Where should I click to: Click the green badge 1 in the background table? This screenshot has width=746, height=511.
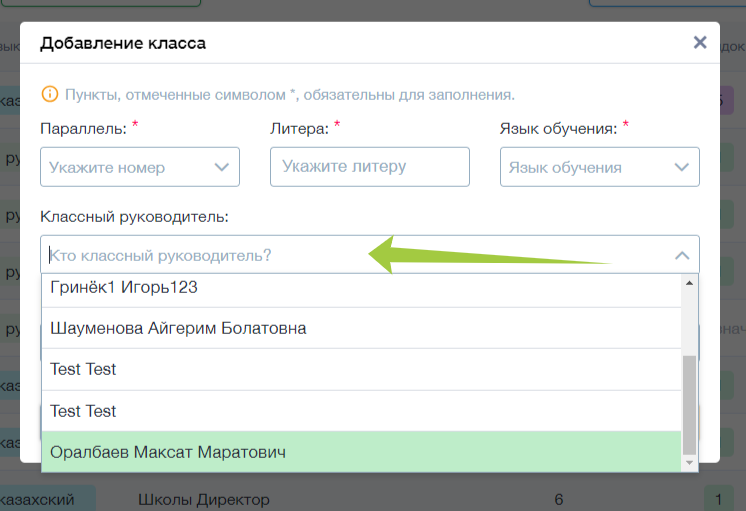718,499
